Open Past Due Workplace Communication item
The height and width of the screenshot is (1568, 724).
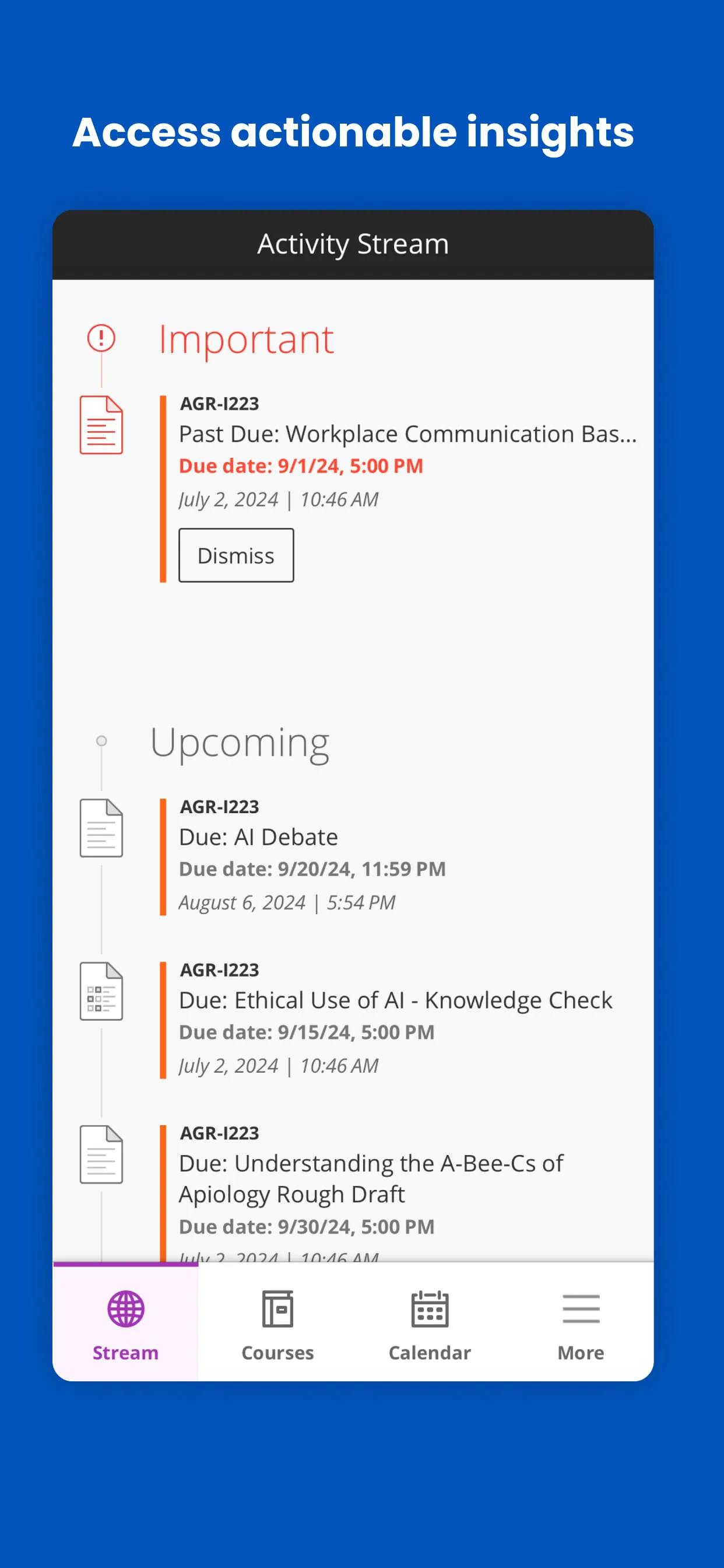click(x=407, y=434)
